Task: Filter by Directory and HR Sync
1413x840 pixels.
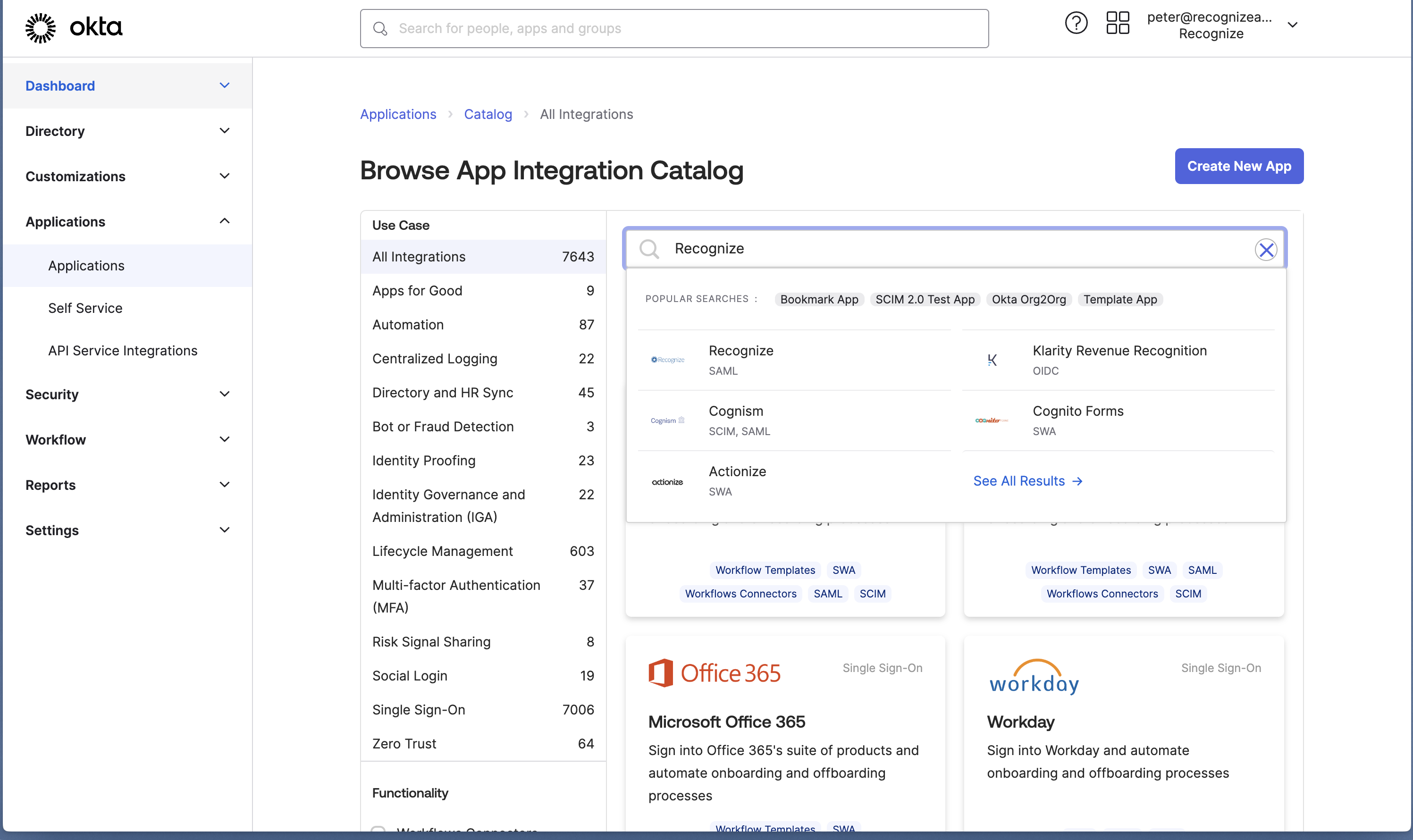Action: click(x=483, y=392)
